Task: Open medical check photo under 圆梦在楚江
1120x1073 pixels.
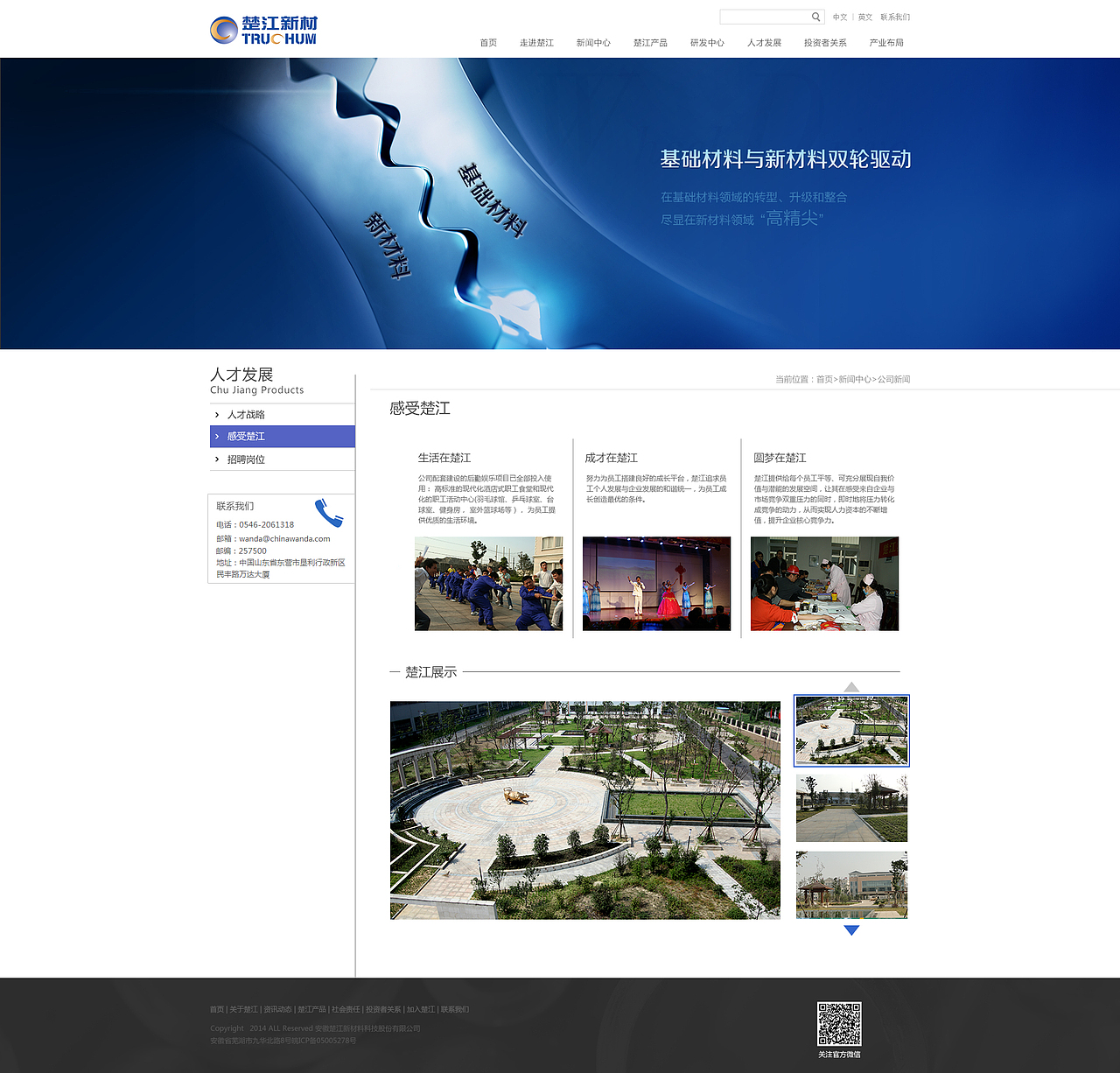Action: [x=824, y=584]
